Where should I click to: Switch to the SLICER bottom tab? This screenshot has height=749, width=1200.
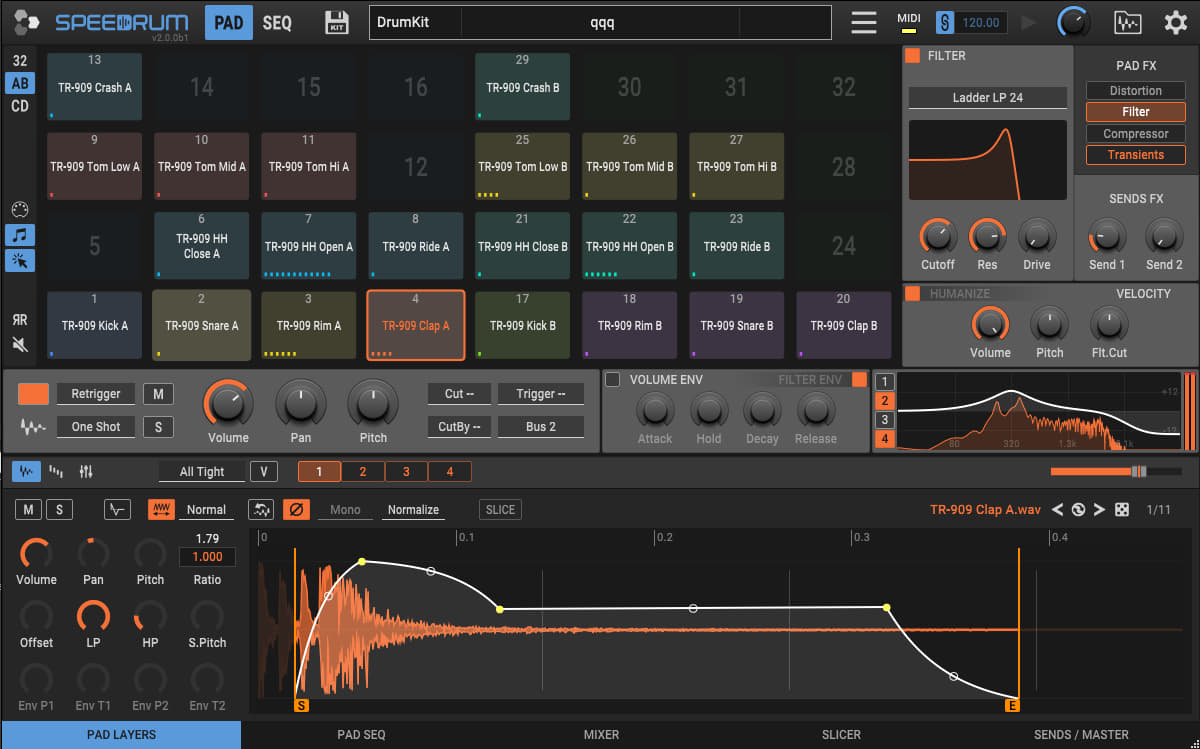841,735
